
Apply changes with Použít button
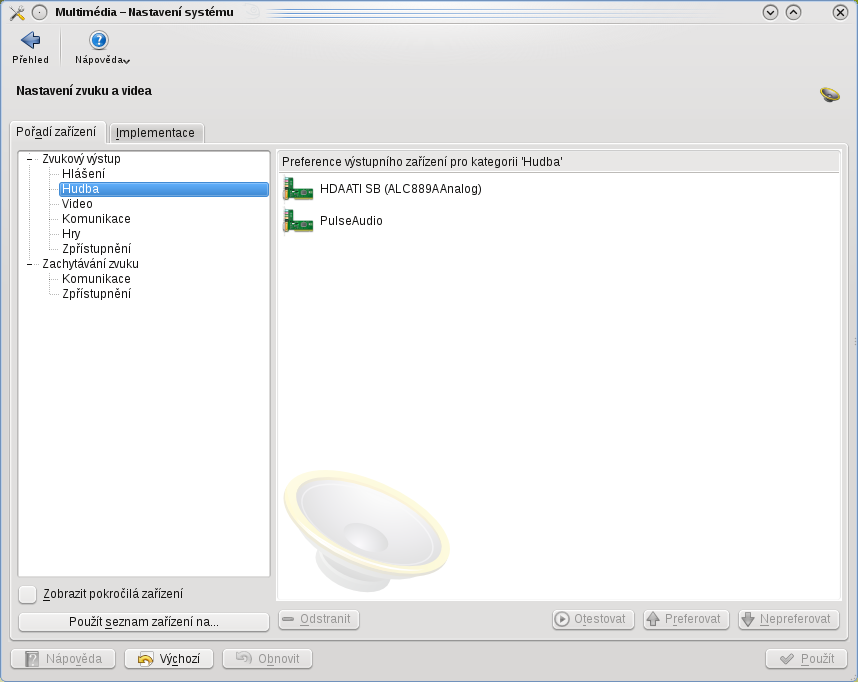pyautogui.click(x=807, y=658)
